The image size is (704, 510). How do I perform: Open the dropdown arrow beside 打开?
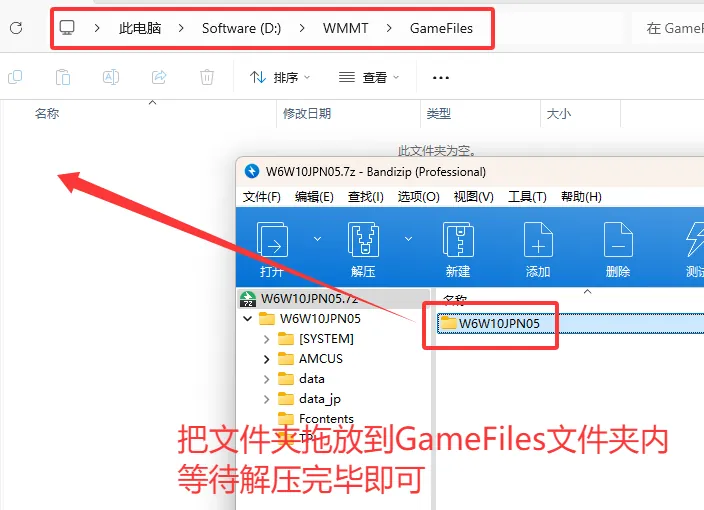click(x=317, y=239)
